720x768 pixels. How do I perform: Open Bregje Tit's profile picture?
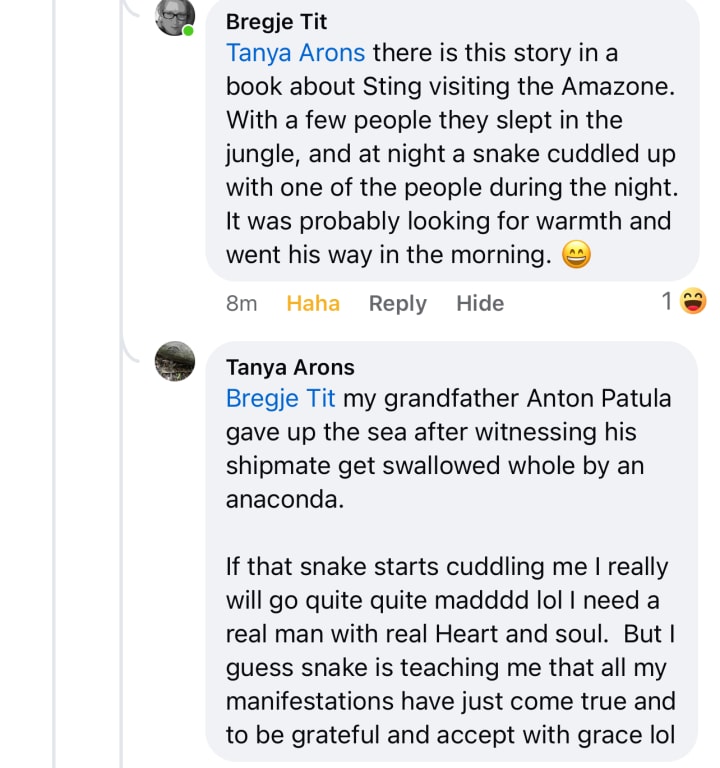[x=175, y=16]
